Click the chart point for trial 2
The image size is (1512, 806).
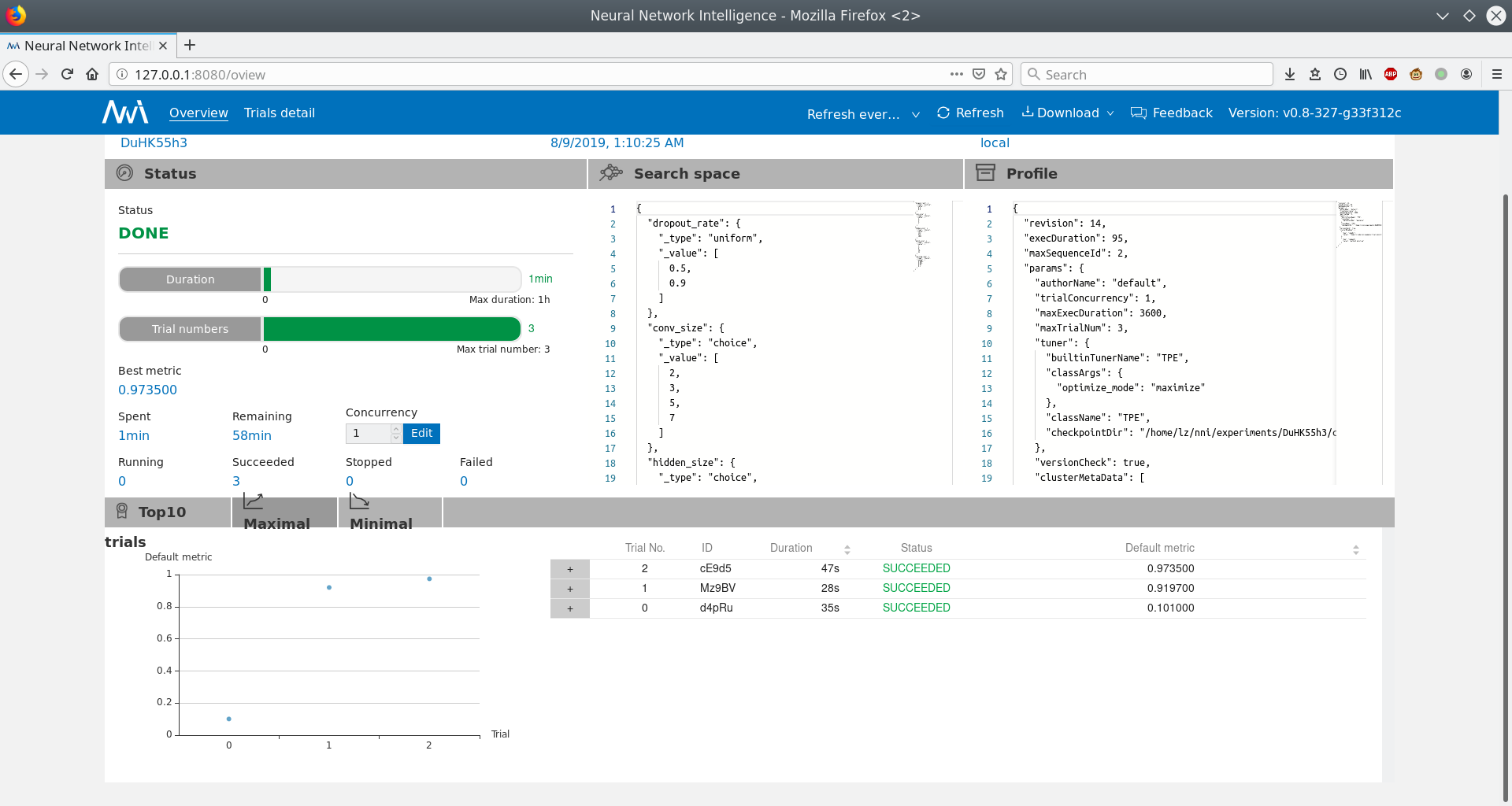click(429, 579)
